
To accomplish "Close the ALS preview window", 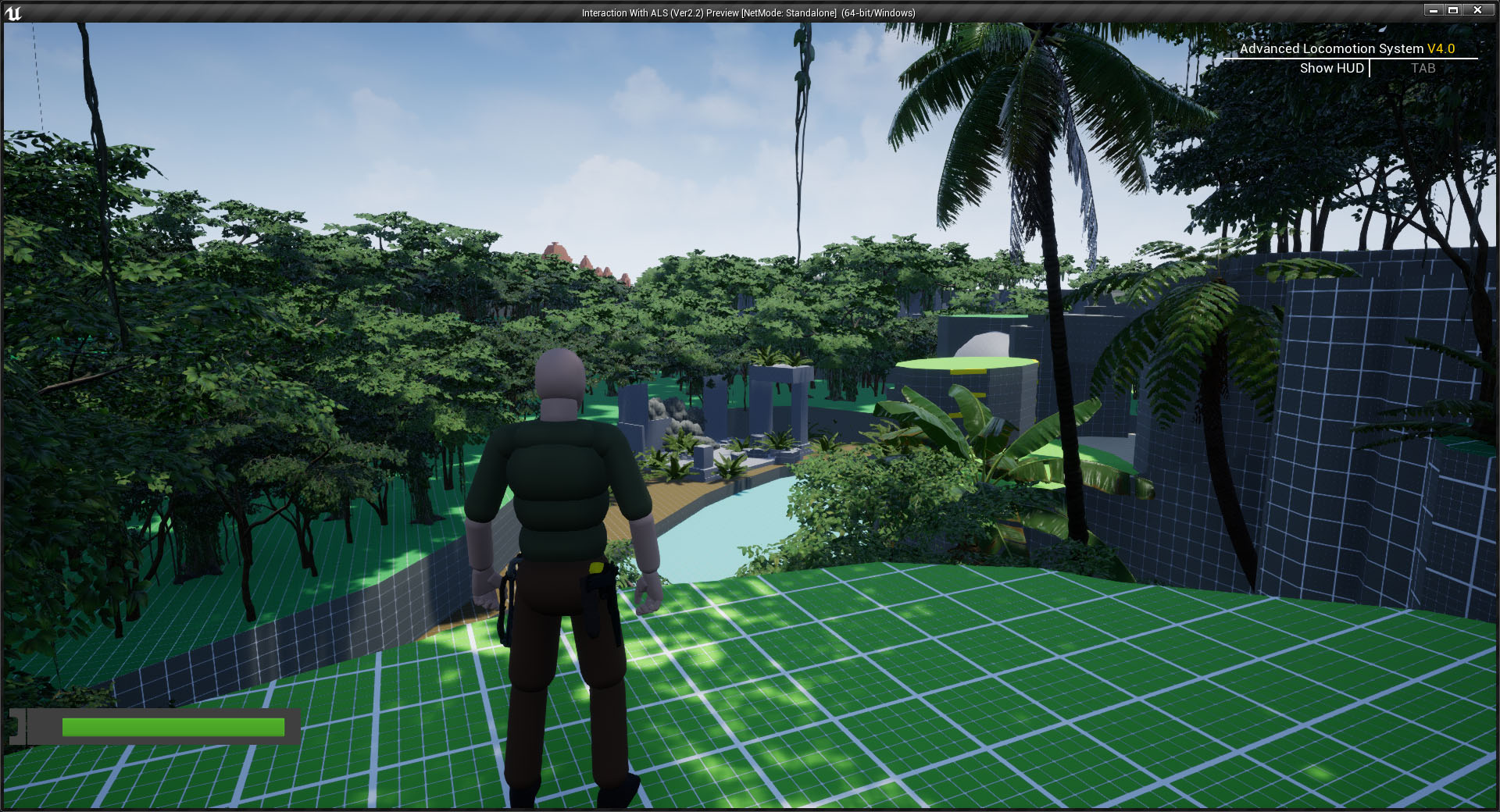I will [1477, 10].
